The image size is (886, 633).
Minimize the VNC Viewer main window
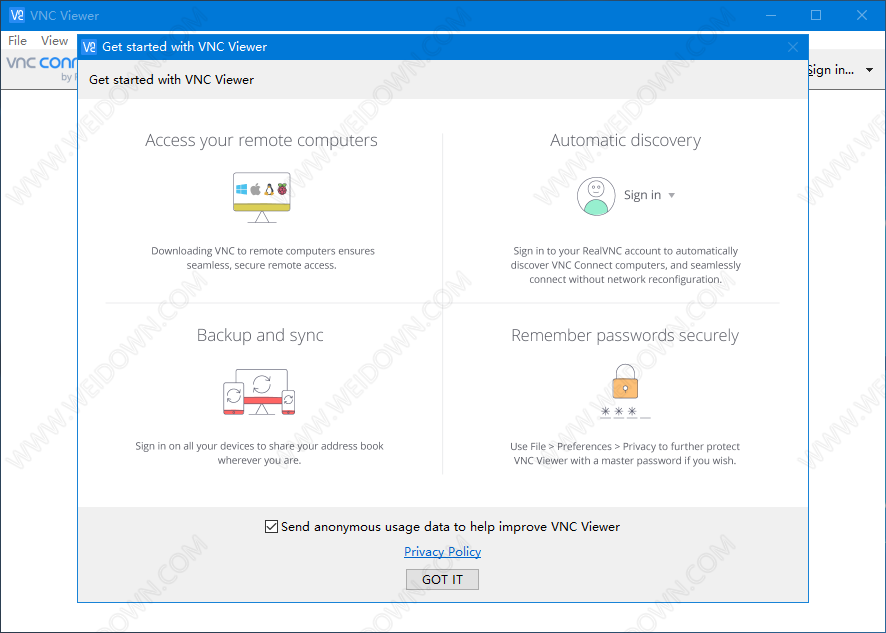point(770,15)
